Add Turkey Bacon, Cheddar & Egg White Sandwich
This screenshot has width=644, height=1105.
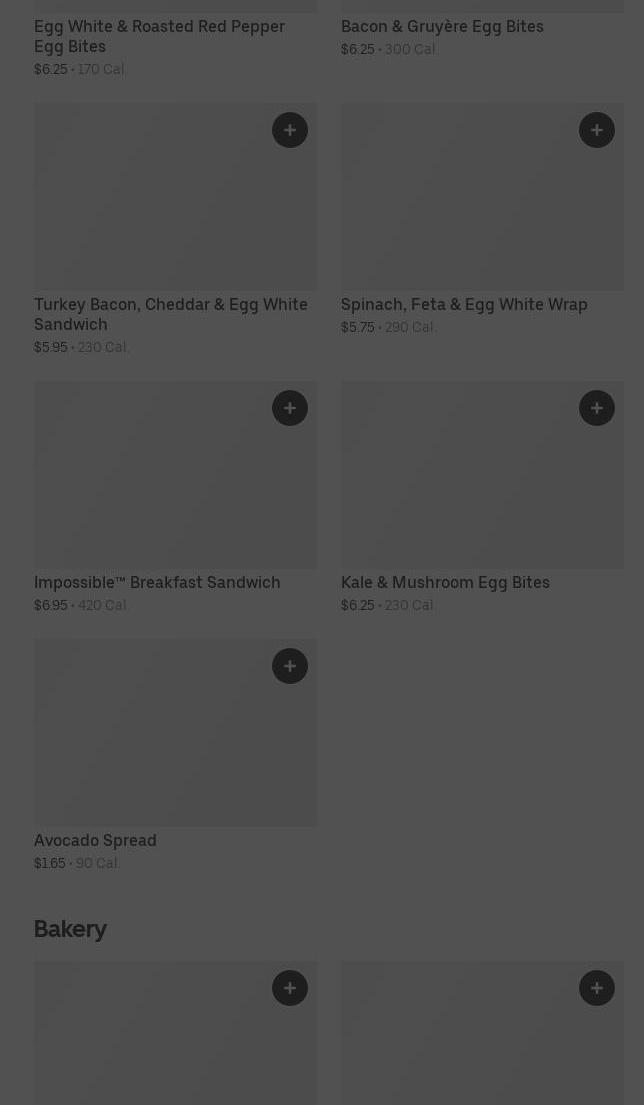click(x=290, y=130)
